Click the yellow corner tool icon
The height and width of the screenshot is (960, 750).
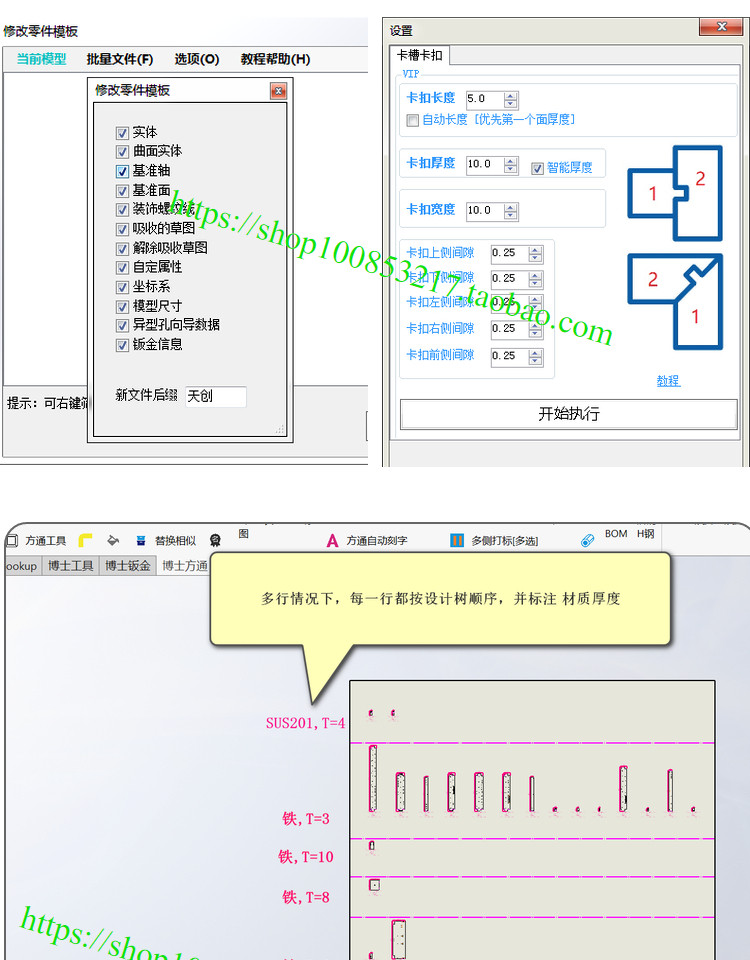(x=85, y=540)
